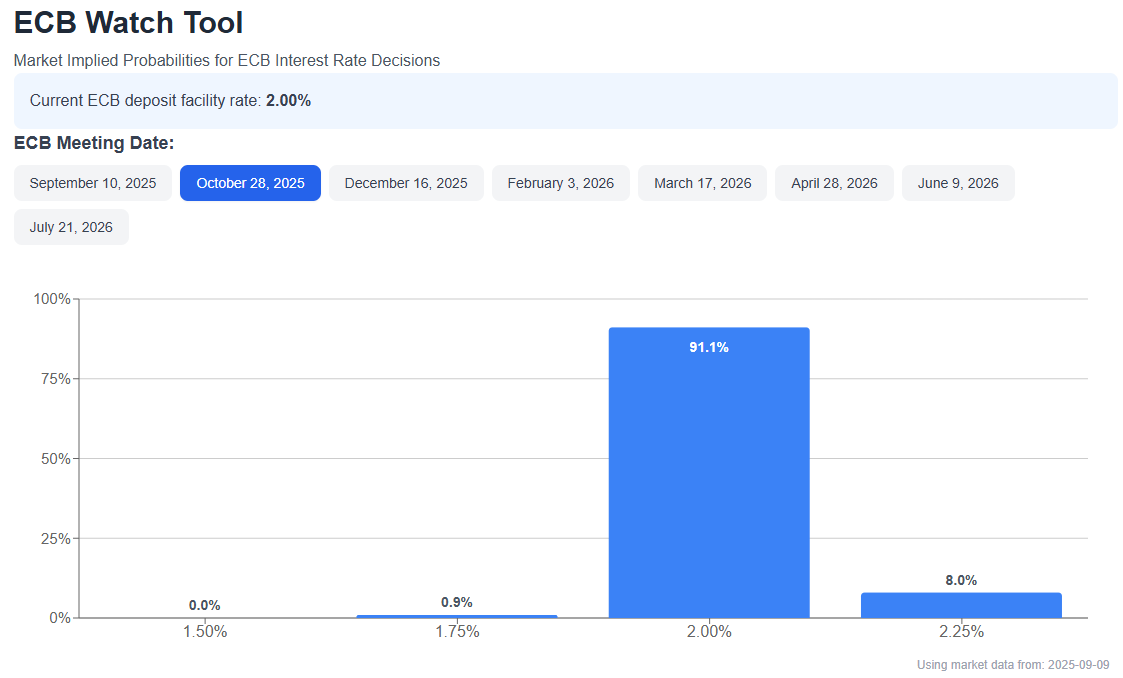1123x678 pixels.
Task: Choose the March 17, 2026 meeting
Action: coord(703,183)
